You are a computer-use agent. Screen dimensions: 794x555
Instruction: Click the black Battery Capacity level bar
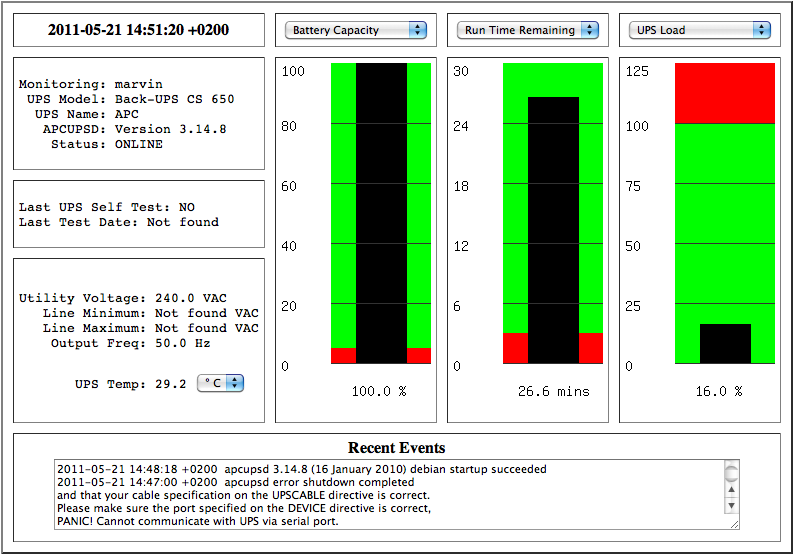point(381,213)
